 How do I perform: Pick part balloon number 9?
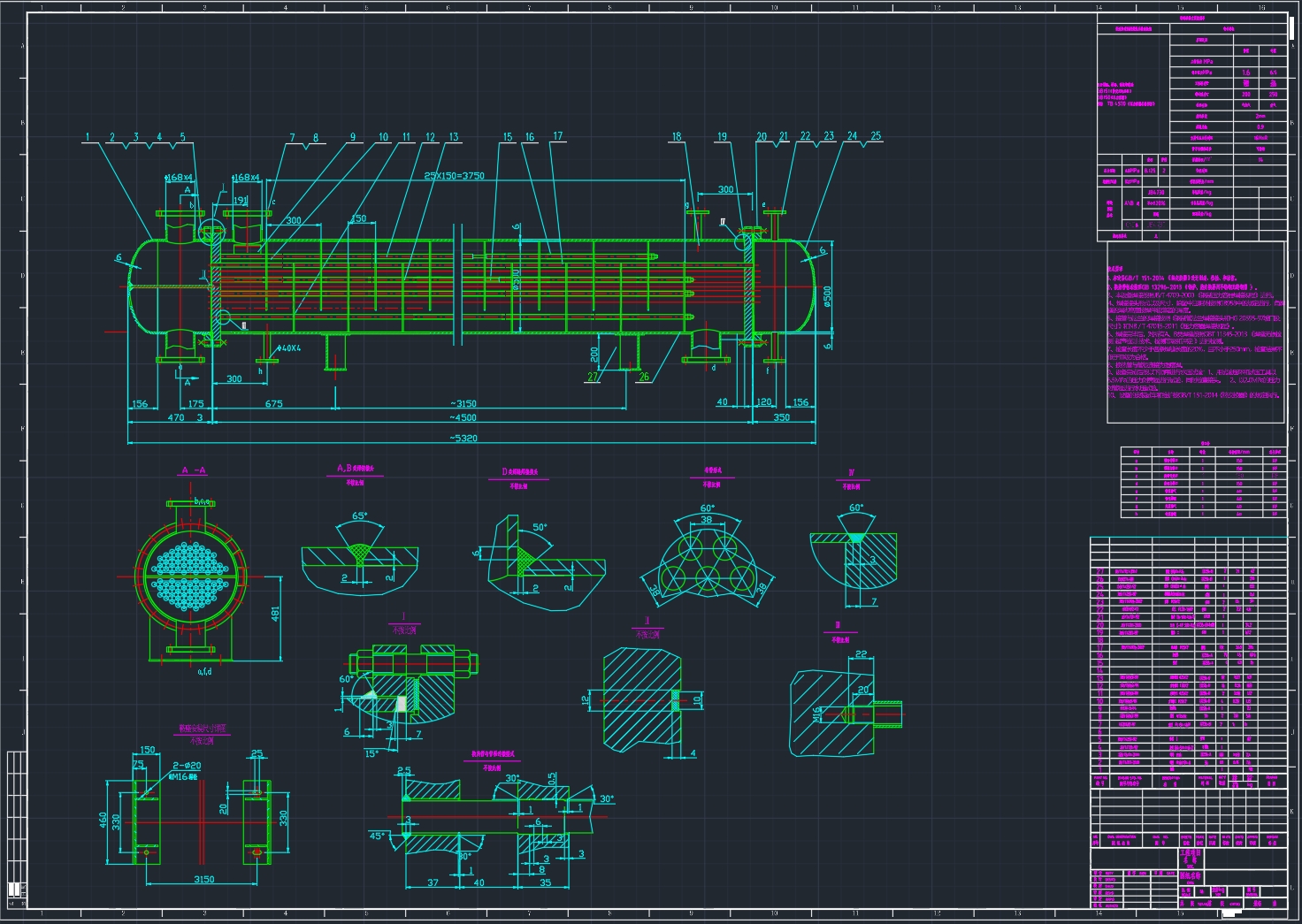pyautogui.click(x=353, y=137)
